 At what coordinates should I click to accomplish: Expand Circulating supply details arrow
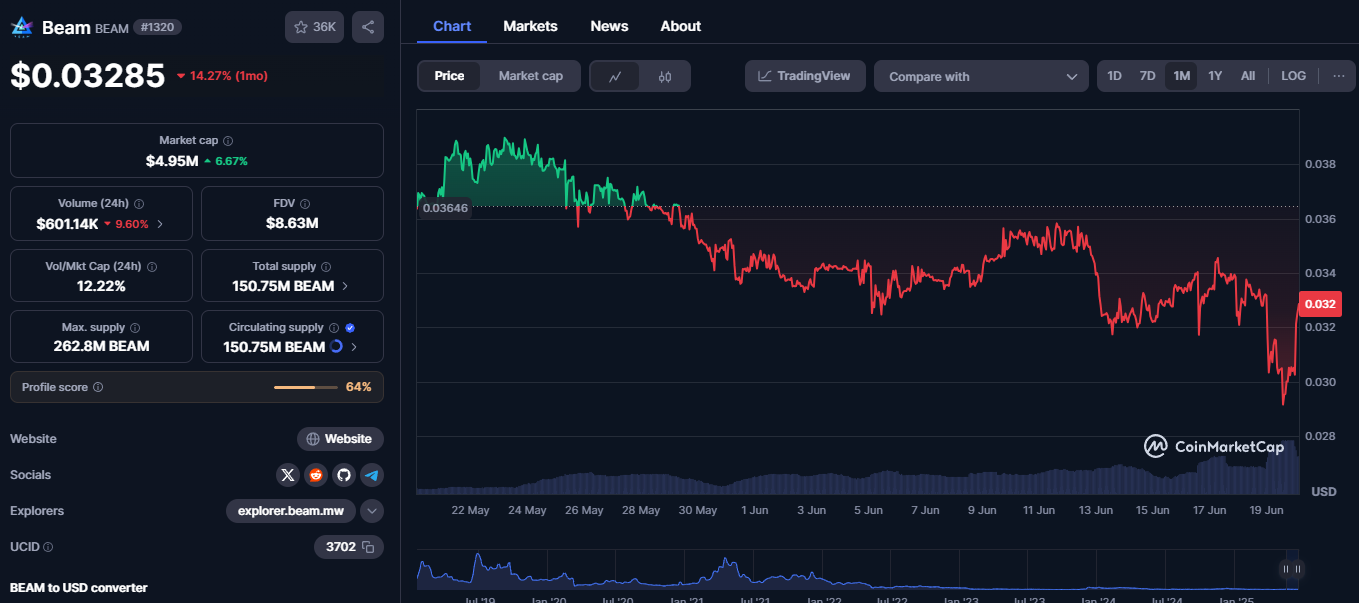click(353, 347)
